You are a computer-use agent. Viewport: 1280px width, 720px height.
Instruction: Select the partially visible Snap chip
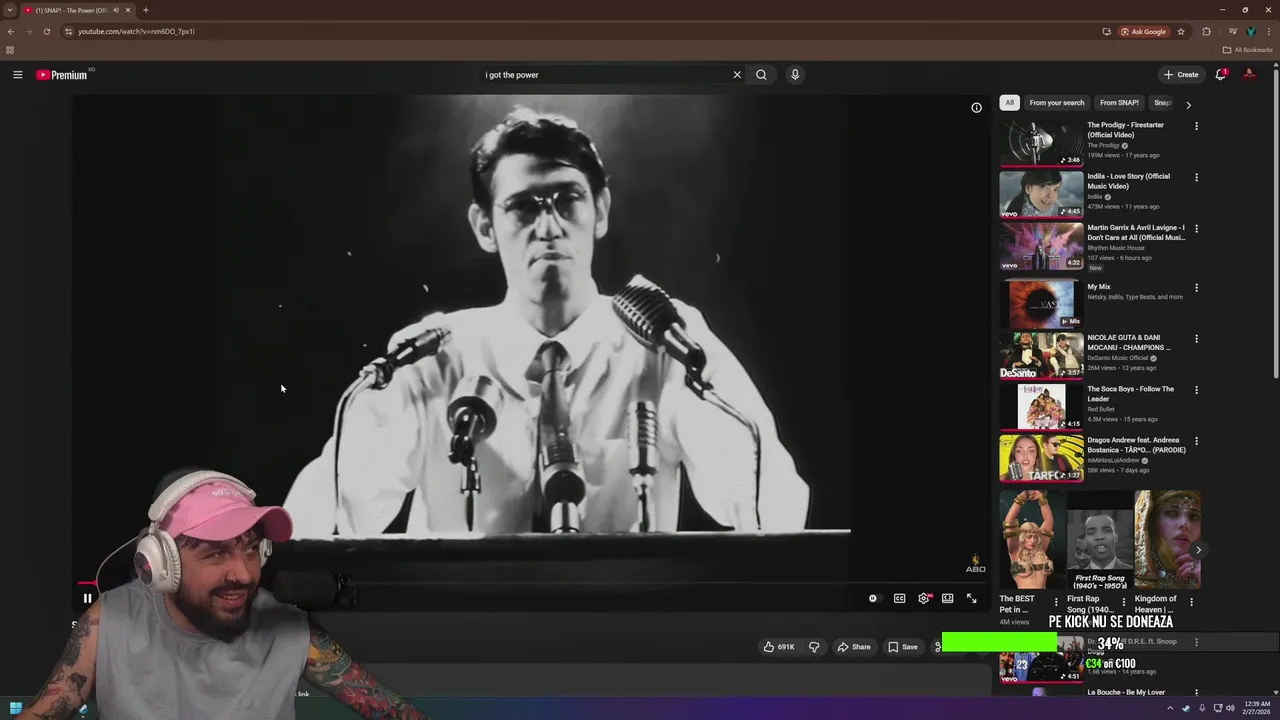[x=1162, y=103]
